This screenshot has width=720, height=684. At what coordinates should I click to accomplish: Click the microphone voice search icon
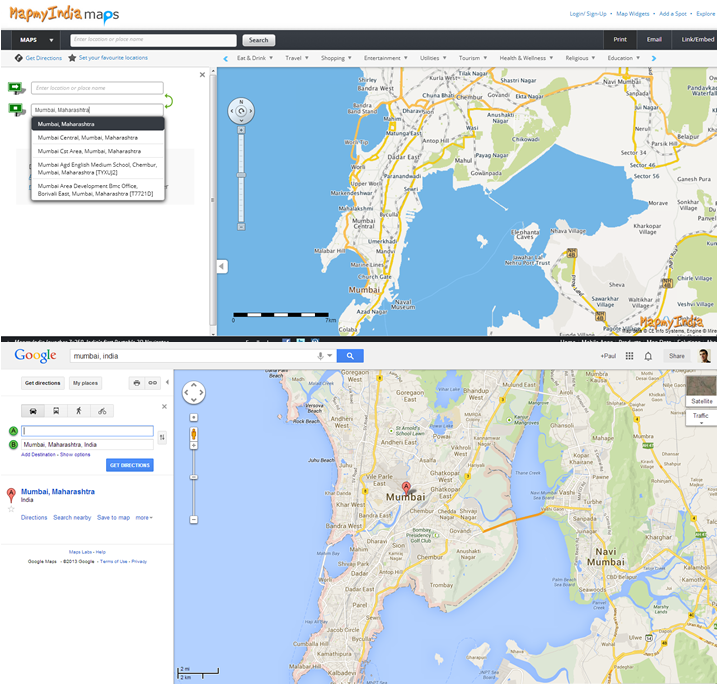coord(321,356)
